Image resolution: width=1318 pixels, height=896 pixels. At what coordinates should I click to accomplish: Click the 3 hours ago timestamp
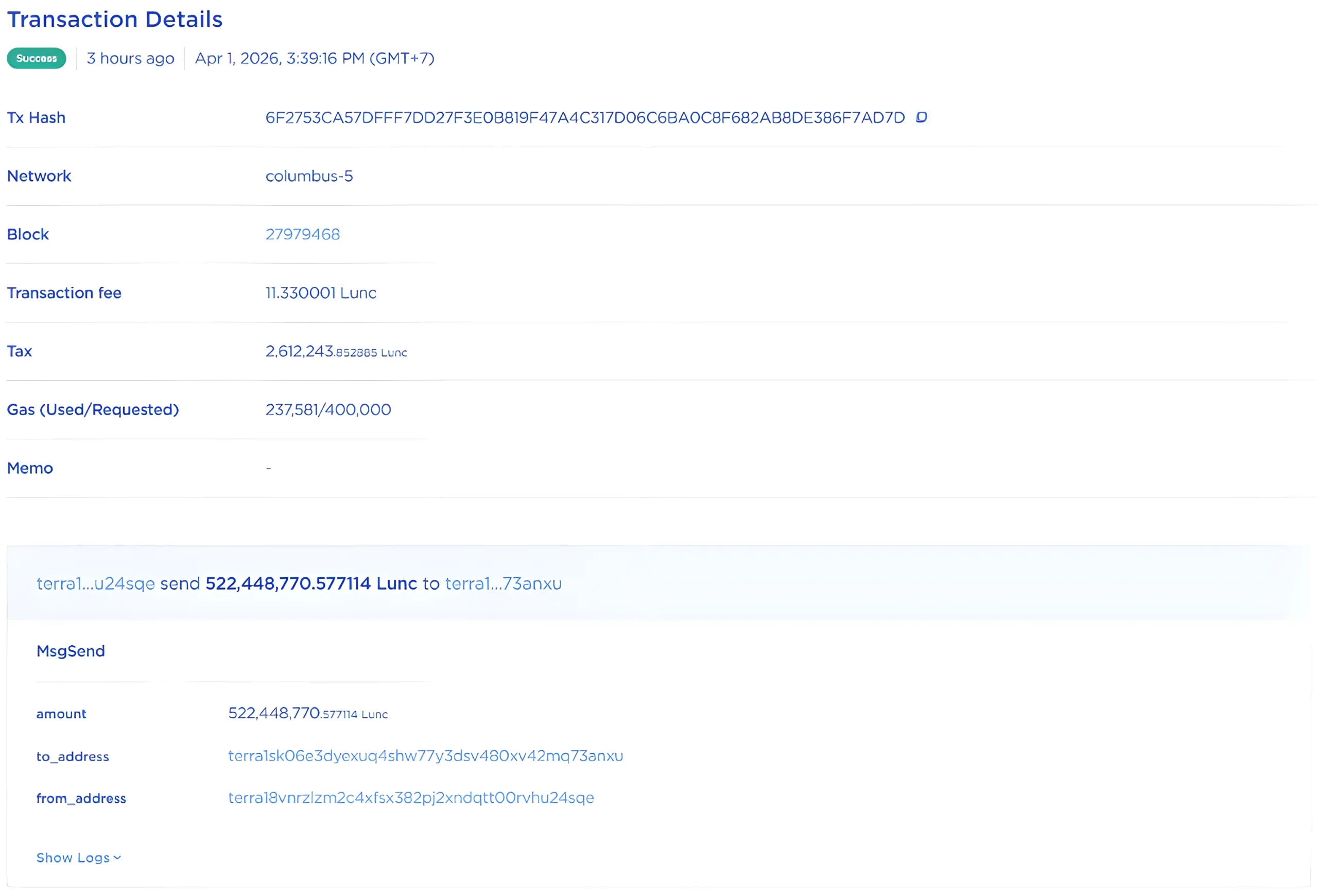(x=130, y=58)
